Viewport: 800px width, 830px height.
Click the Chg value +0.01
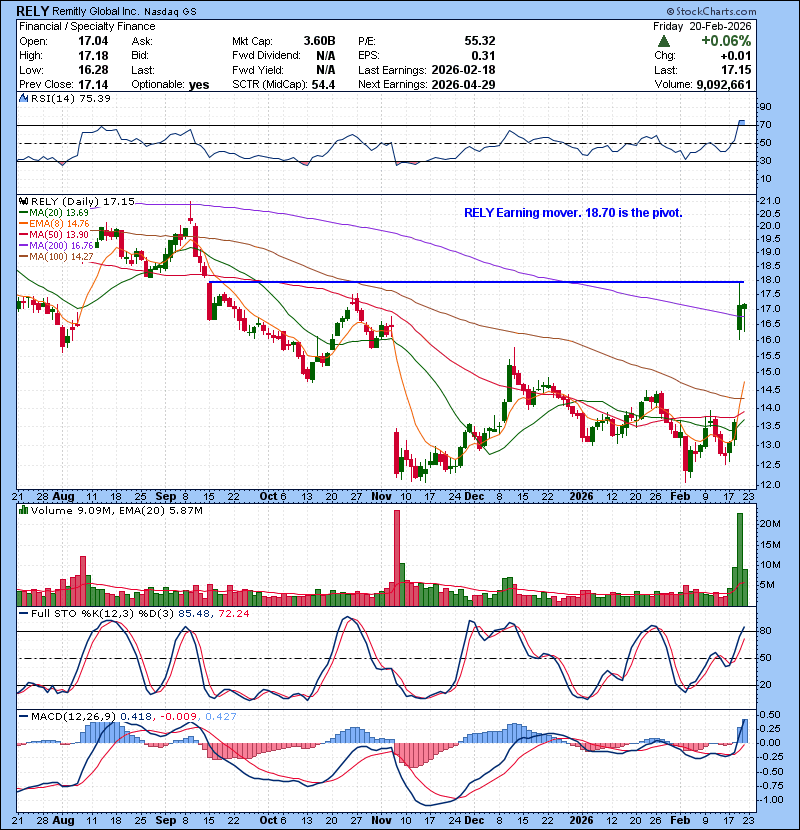735,56
